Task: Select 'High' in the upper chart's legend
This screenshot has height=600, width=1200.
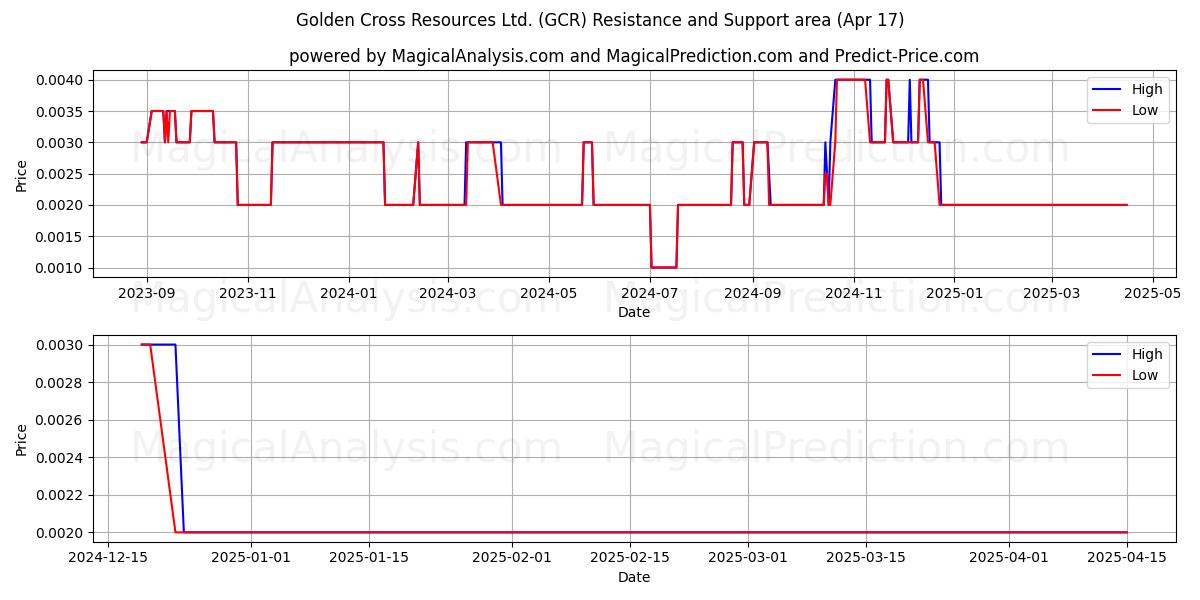Action: click(x=1147, y=90)
